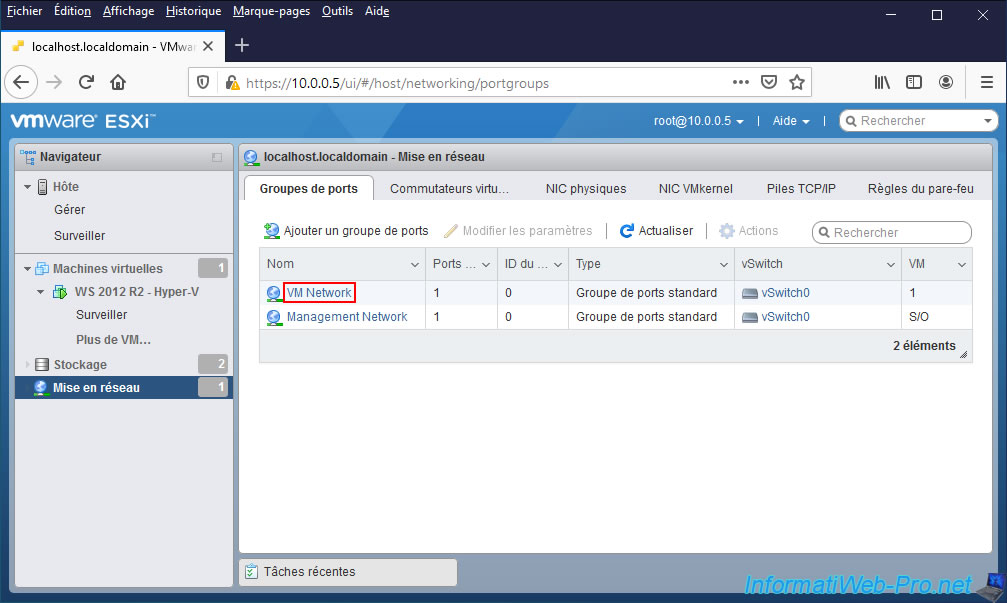Open the Affichage menu

click(128, 11)
